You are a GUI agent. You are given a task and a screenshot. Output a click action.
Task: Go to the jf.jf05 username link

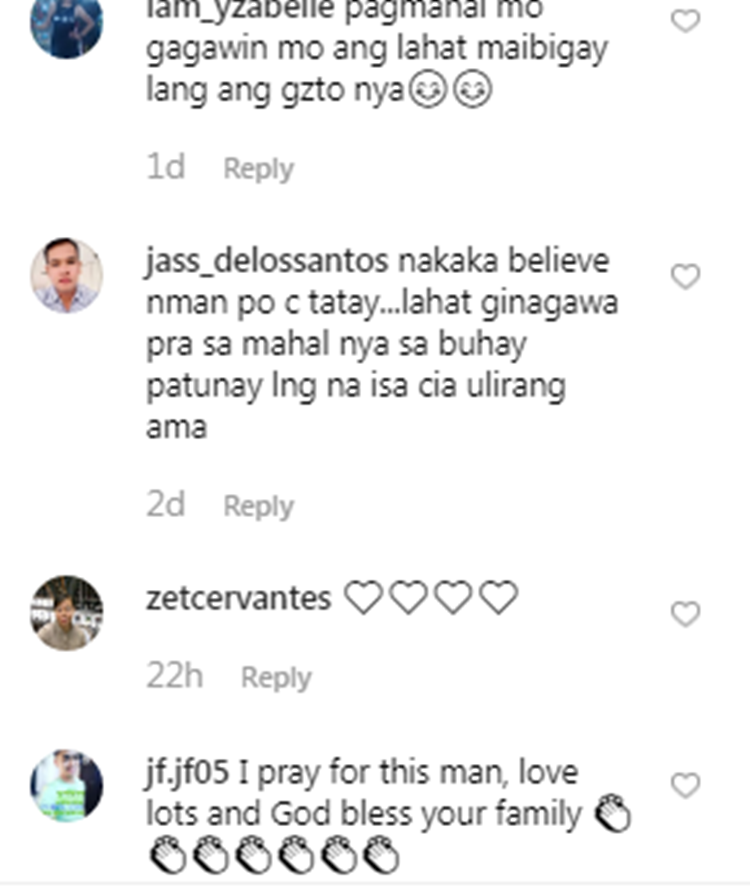click(x=188, y=773)
